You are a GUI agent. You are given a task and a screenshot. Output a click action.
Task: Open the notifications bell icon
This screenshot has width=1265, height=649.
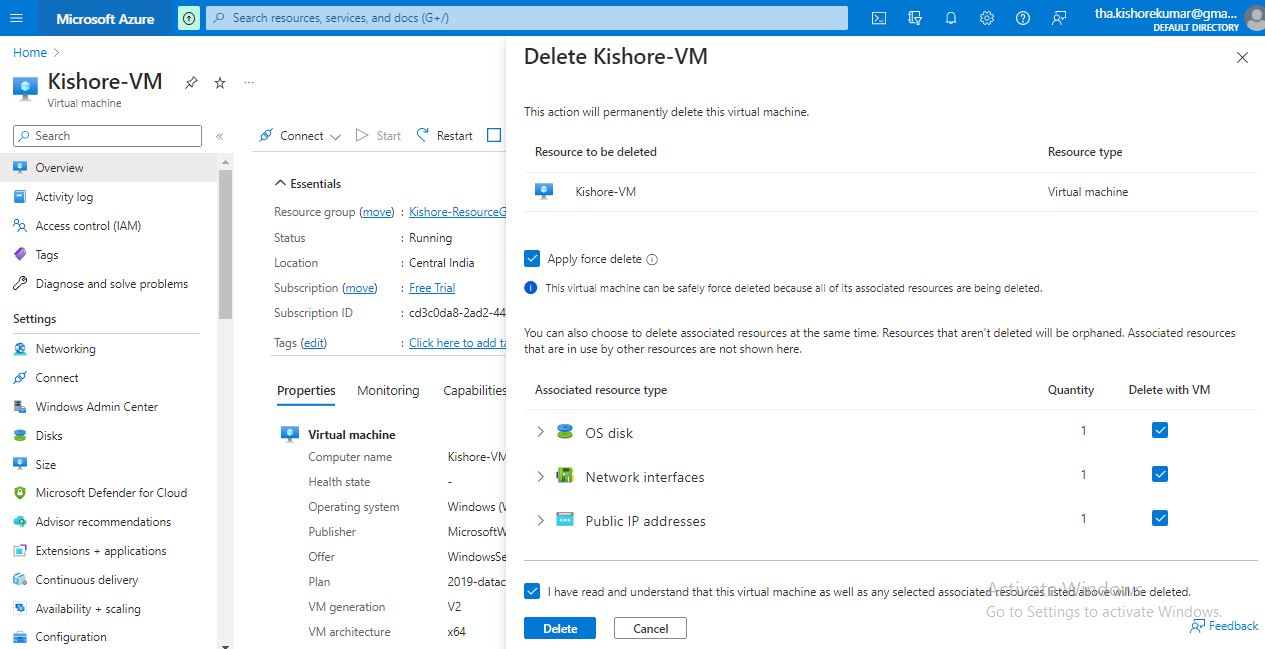pyautogui.click(x=950, y=18)
